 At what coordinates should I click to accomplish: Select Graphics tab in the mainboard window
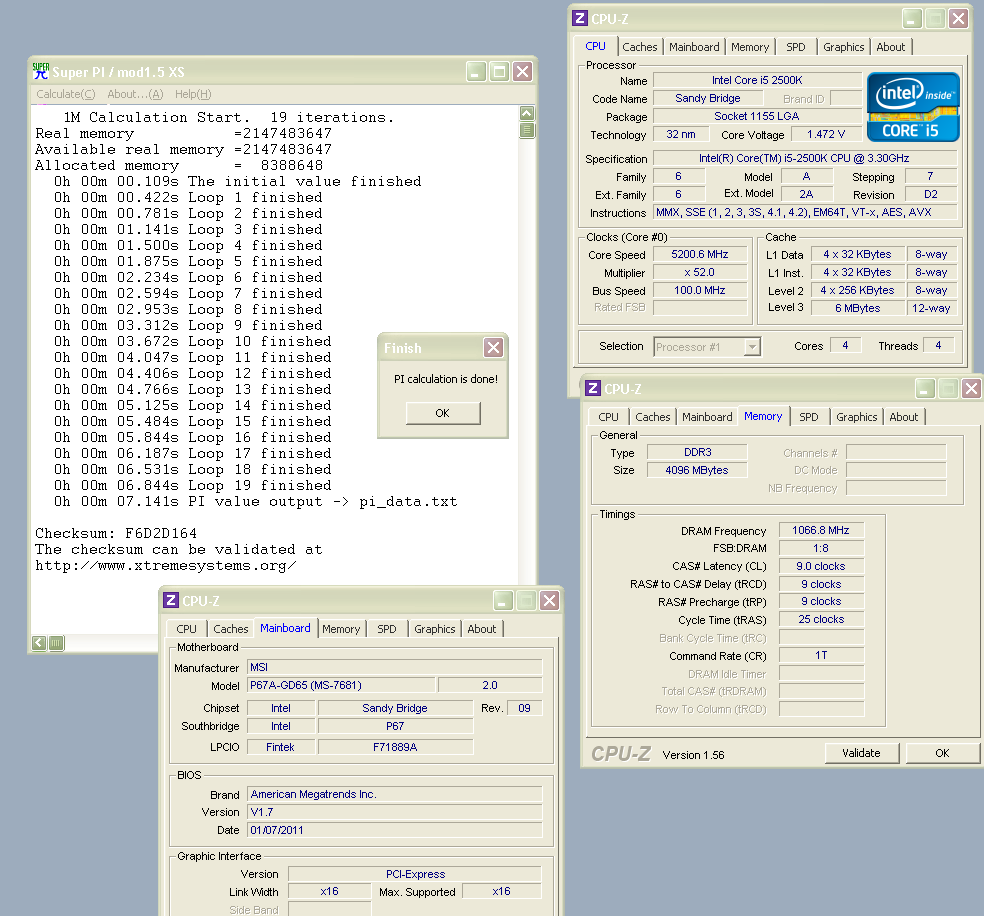click(434, 629)
